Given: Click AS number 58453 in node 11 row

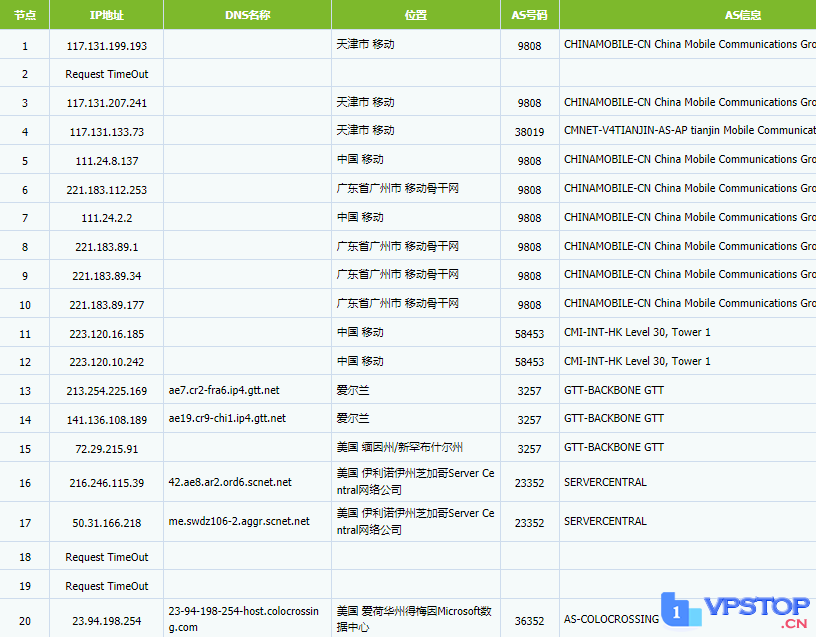Looking at the screenshot, I should (529, 334).
